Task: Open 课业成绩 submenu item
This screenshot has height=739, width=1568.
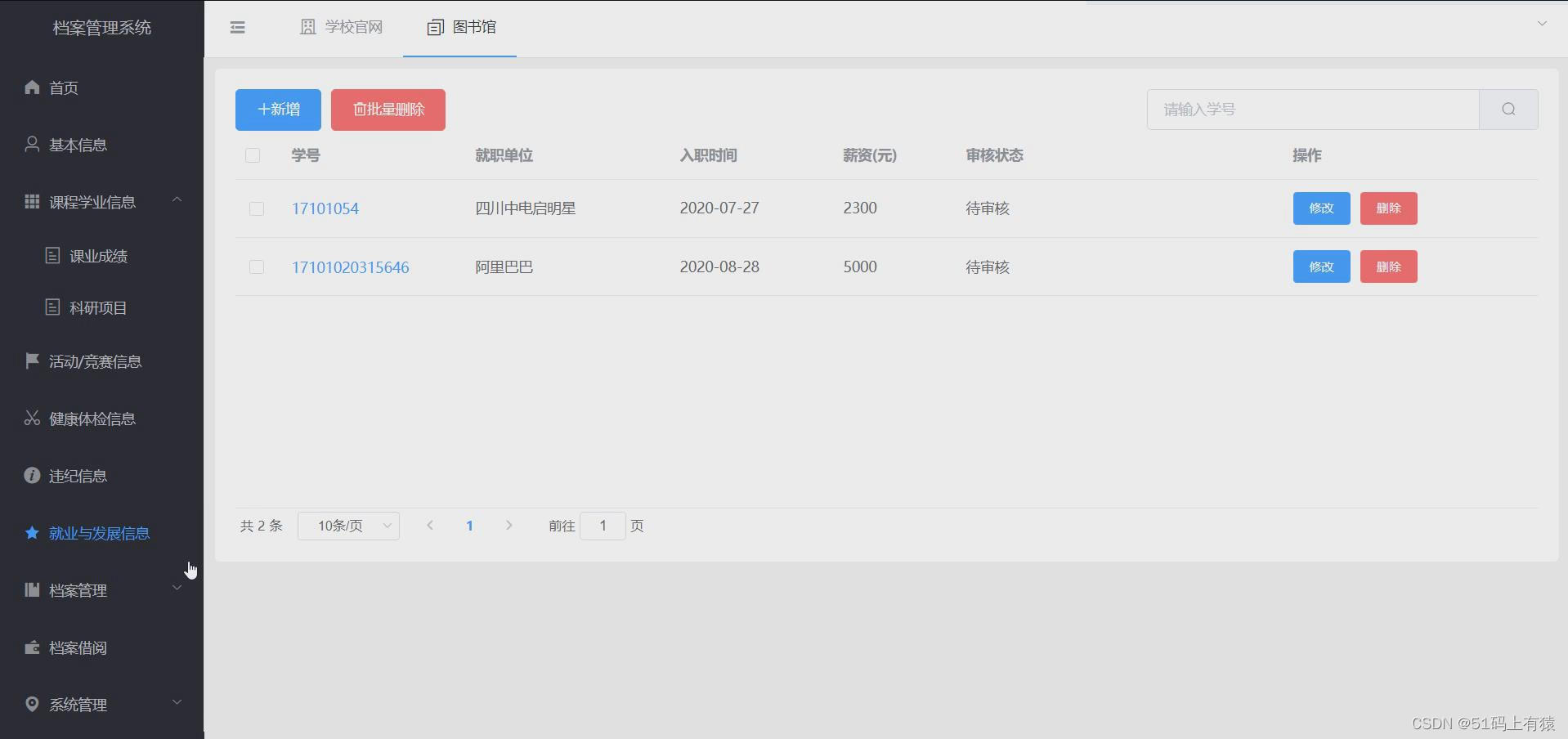Action: 101,256
